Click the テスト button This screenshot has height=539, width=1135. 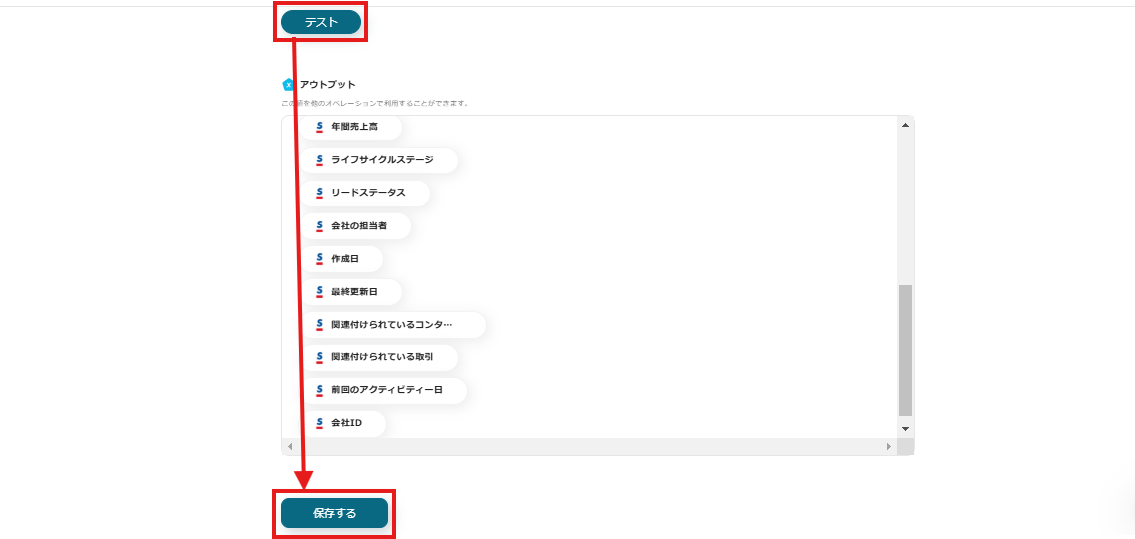tap(320, 22)
